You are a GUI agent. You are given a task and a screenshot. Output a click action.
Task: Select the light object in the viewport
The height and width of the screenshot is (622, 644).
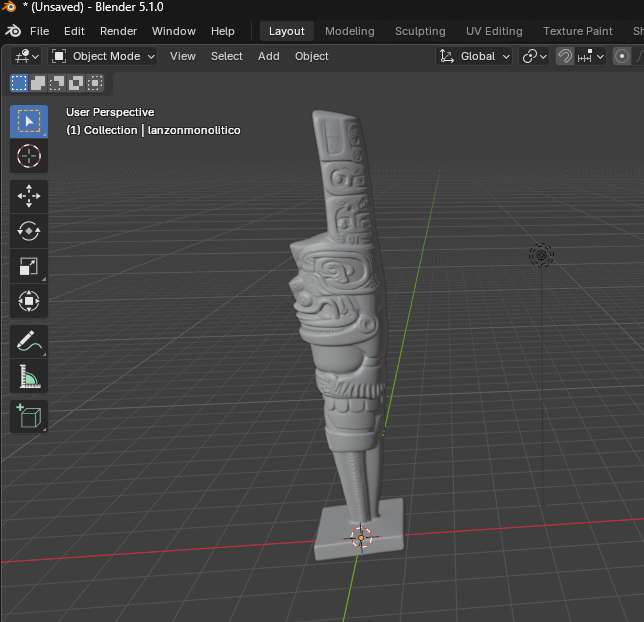click(541, 255)
